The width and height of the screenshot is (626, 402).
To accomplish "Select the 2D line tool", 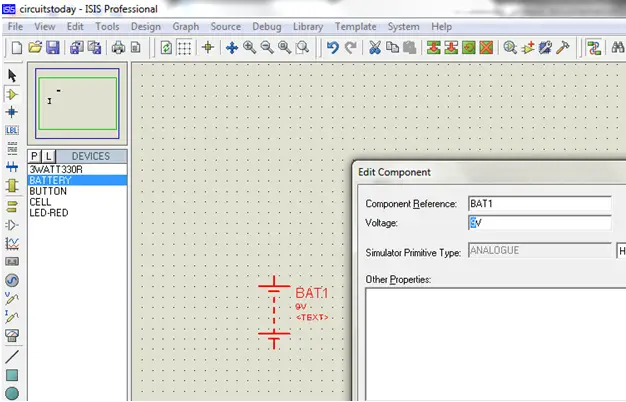I will (x=12, y=357).
